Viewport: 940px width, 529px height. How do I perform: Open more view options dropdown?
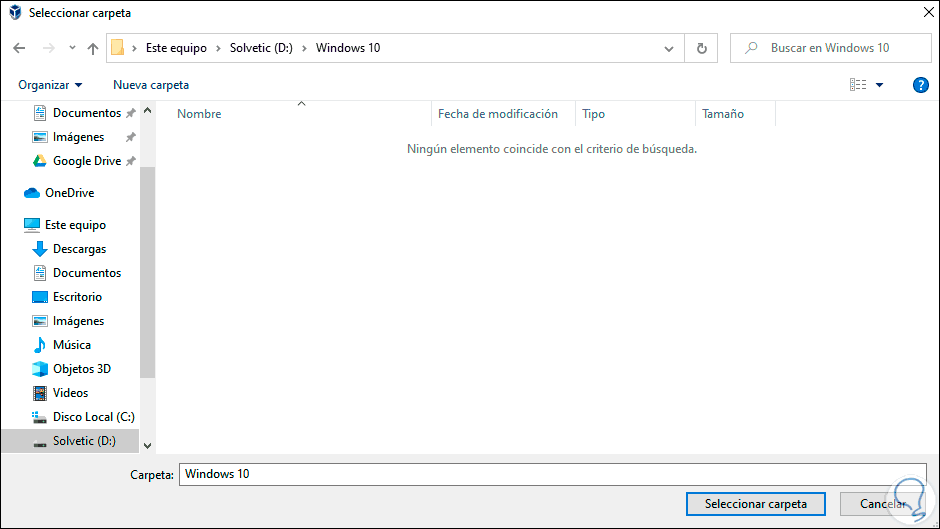tap(879, 85)
